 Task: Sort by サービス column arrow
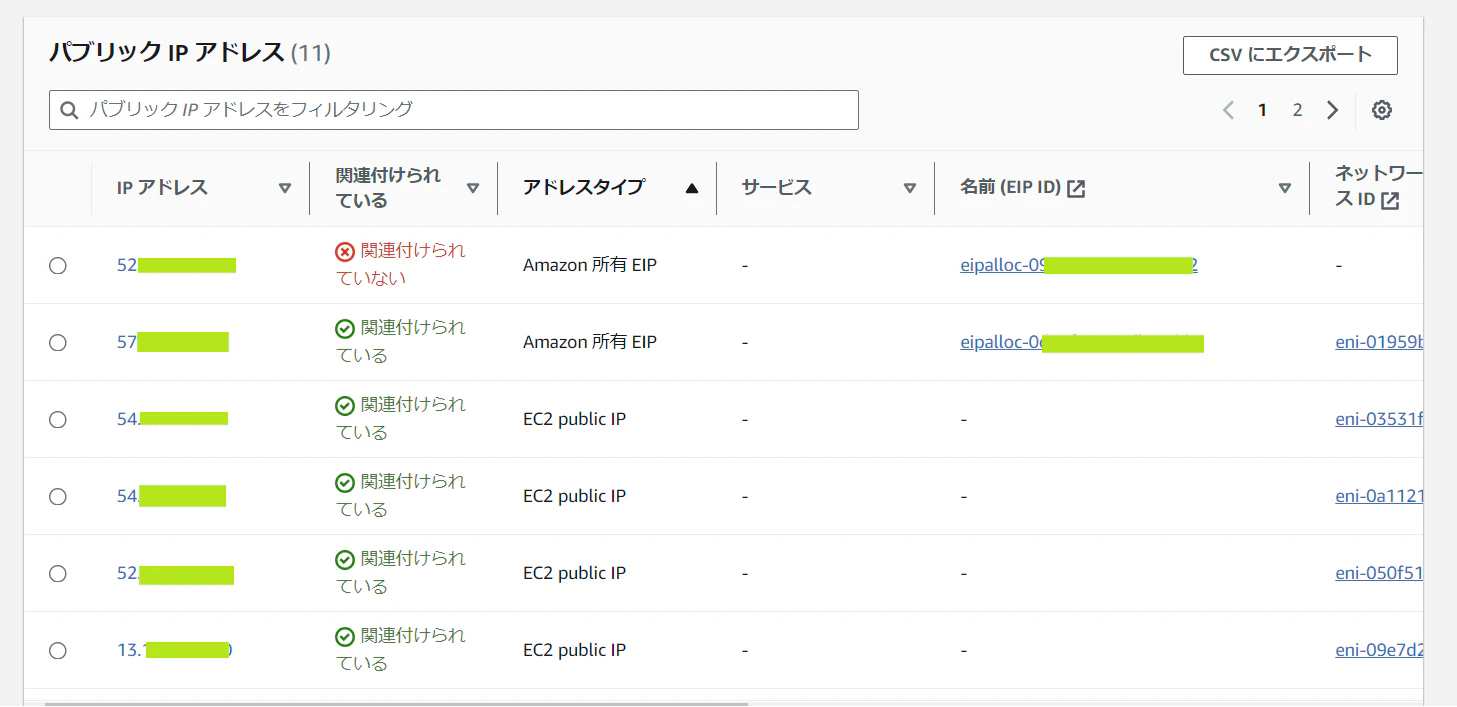point(910,188)
